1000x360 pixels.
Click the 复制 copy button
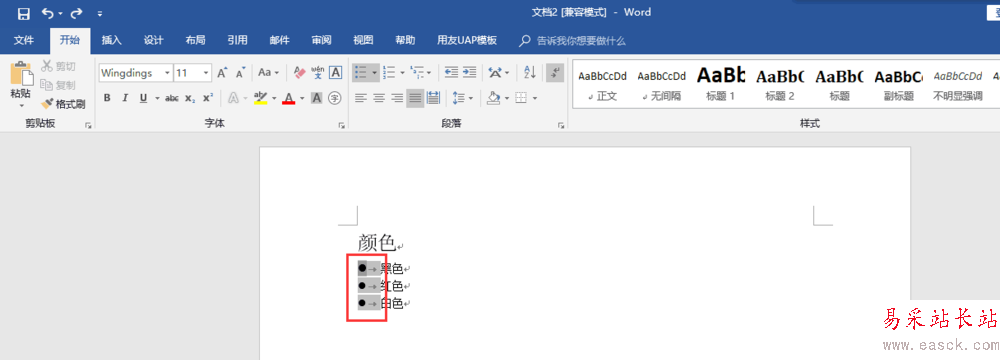click(x=58, y=85)
